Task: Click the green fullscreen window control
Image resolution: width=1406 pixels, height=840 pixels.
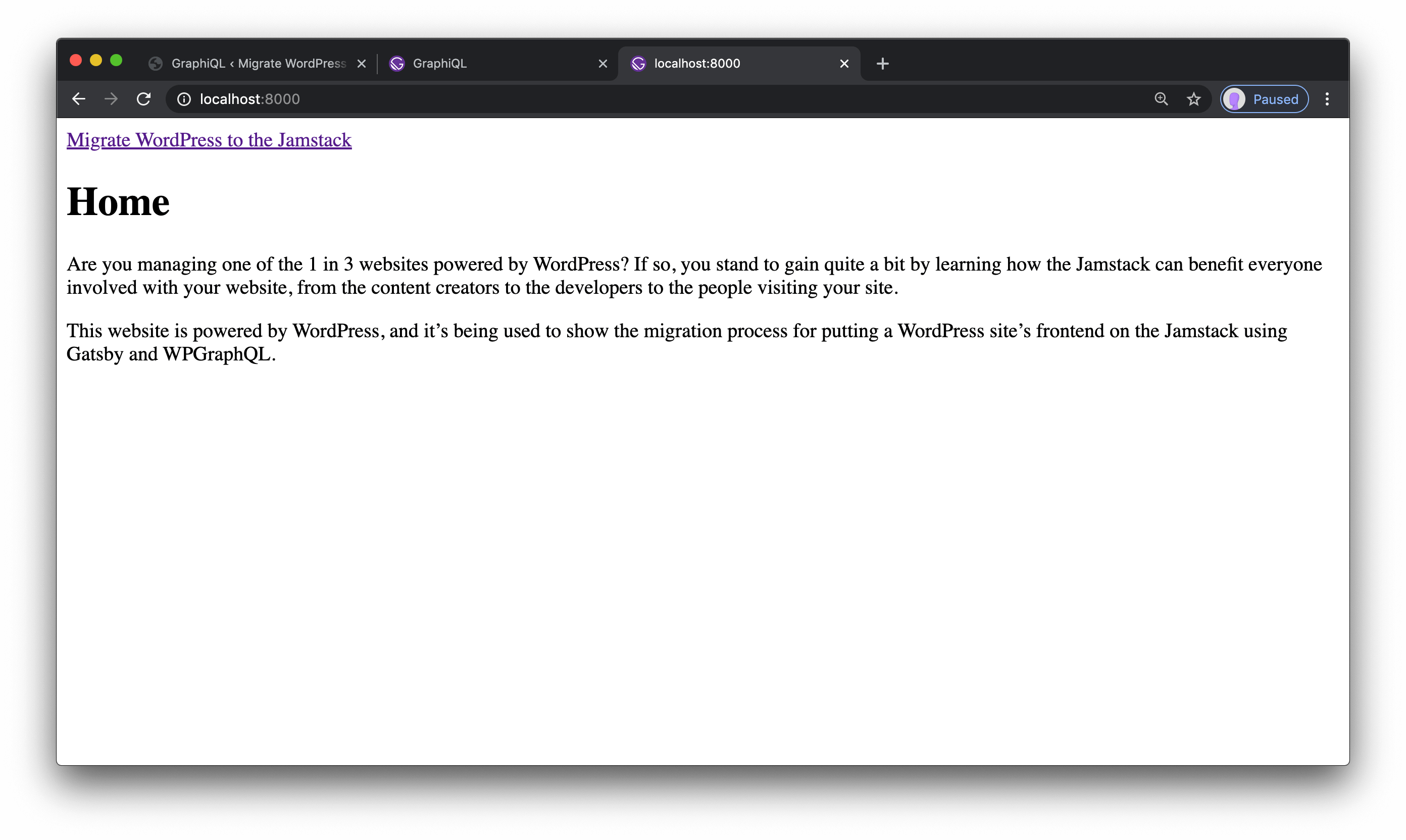Action: pyautogui.click(x=117, y=60)
